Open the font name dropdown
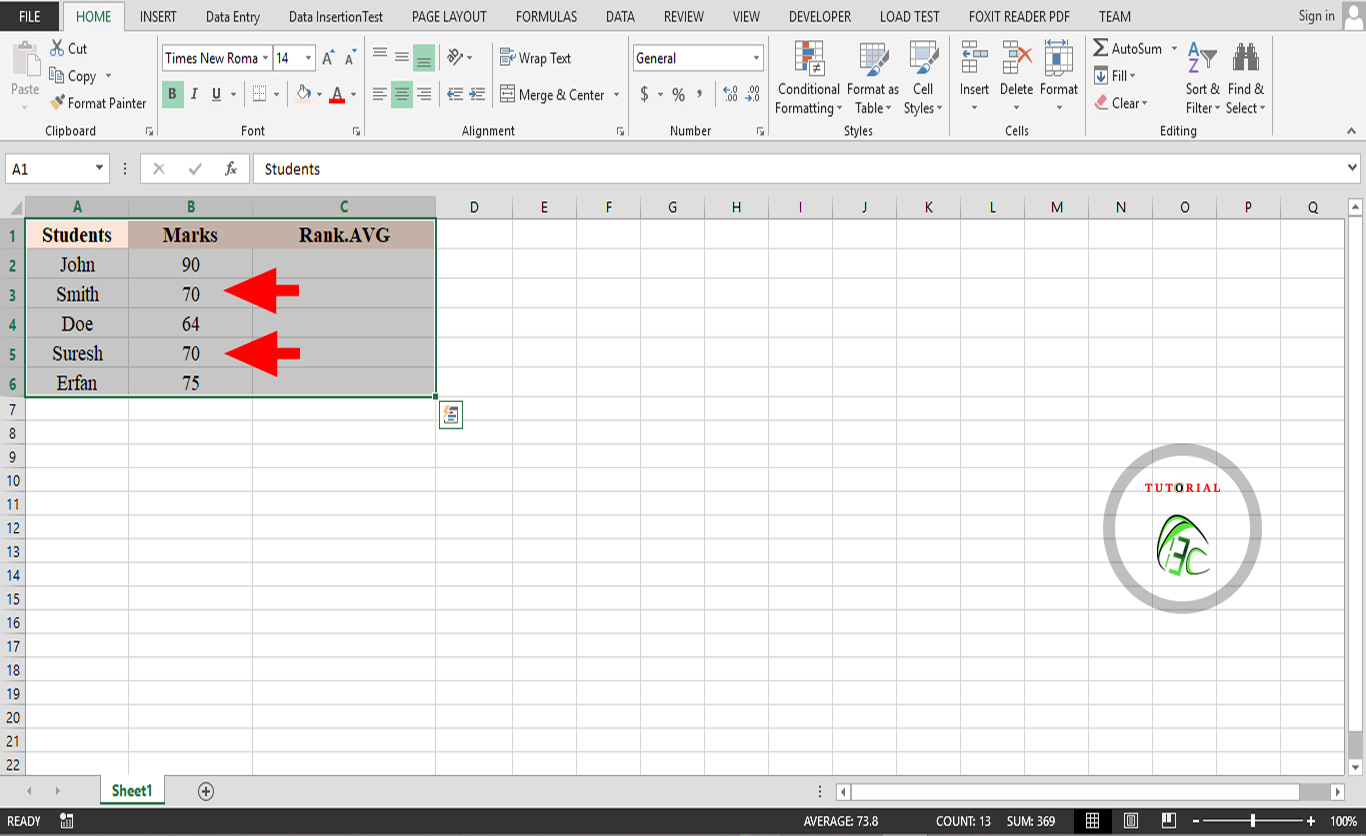The height and width of the screenshot is (836, 1366). (x=265, y=58)
